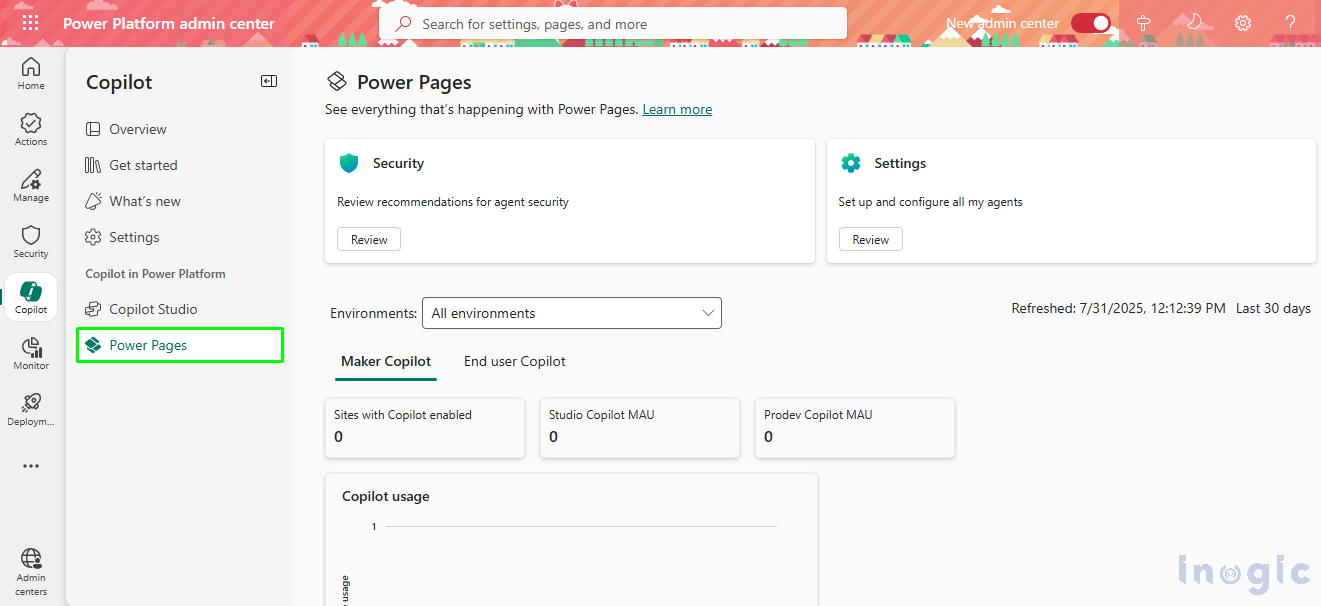The image size is (1321, 606).
Task: Click 'Review recommendations for agent security' text
Action: tap(453, 202)
